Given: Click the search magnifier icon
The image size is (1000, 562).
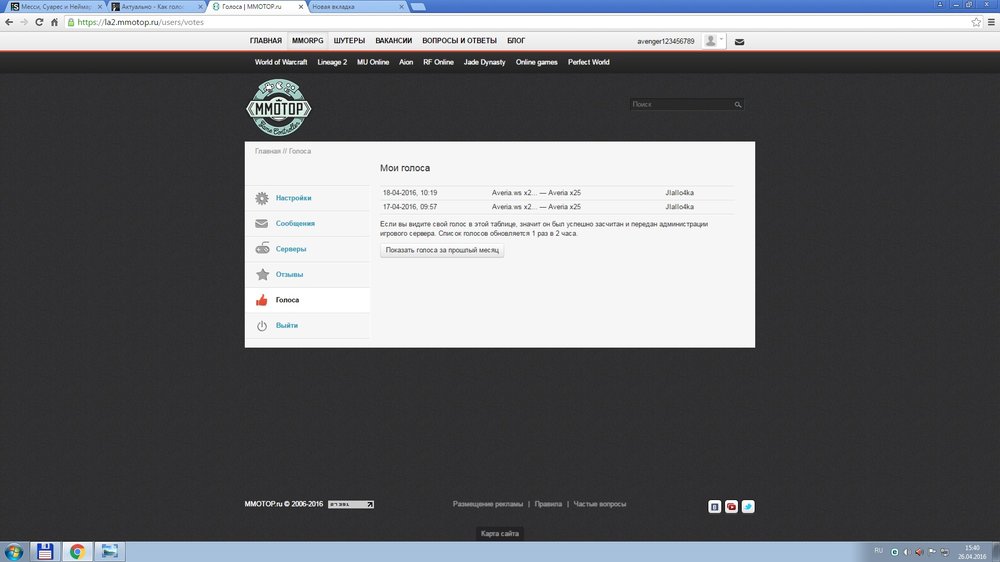Looking at the screenshot, I should pyautogui.click(x=738, y=104).
